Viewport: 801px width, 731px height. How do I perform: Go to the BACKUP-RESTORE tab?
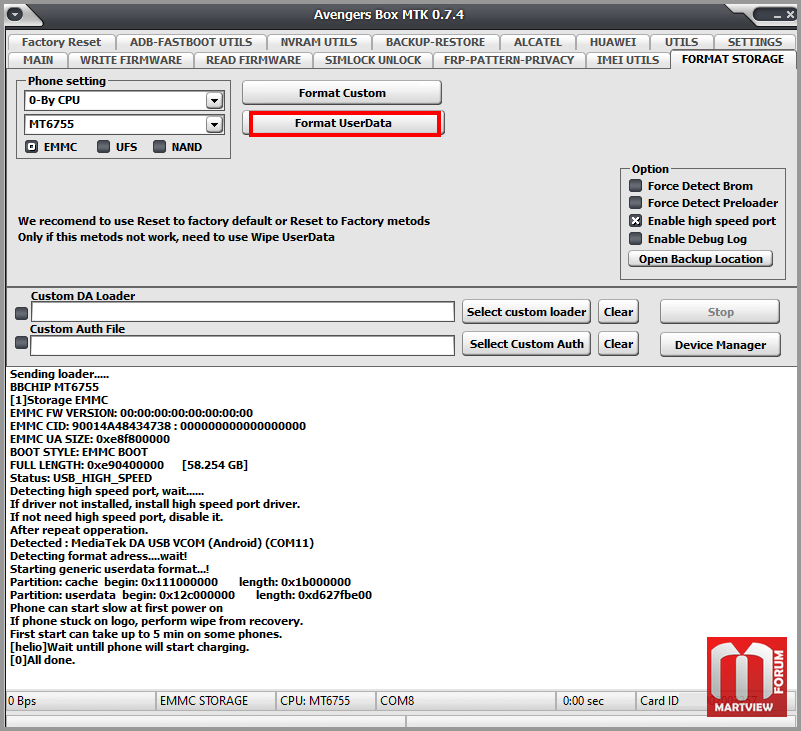coord(435,42)
